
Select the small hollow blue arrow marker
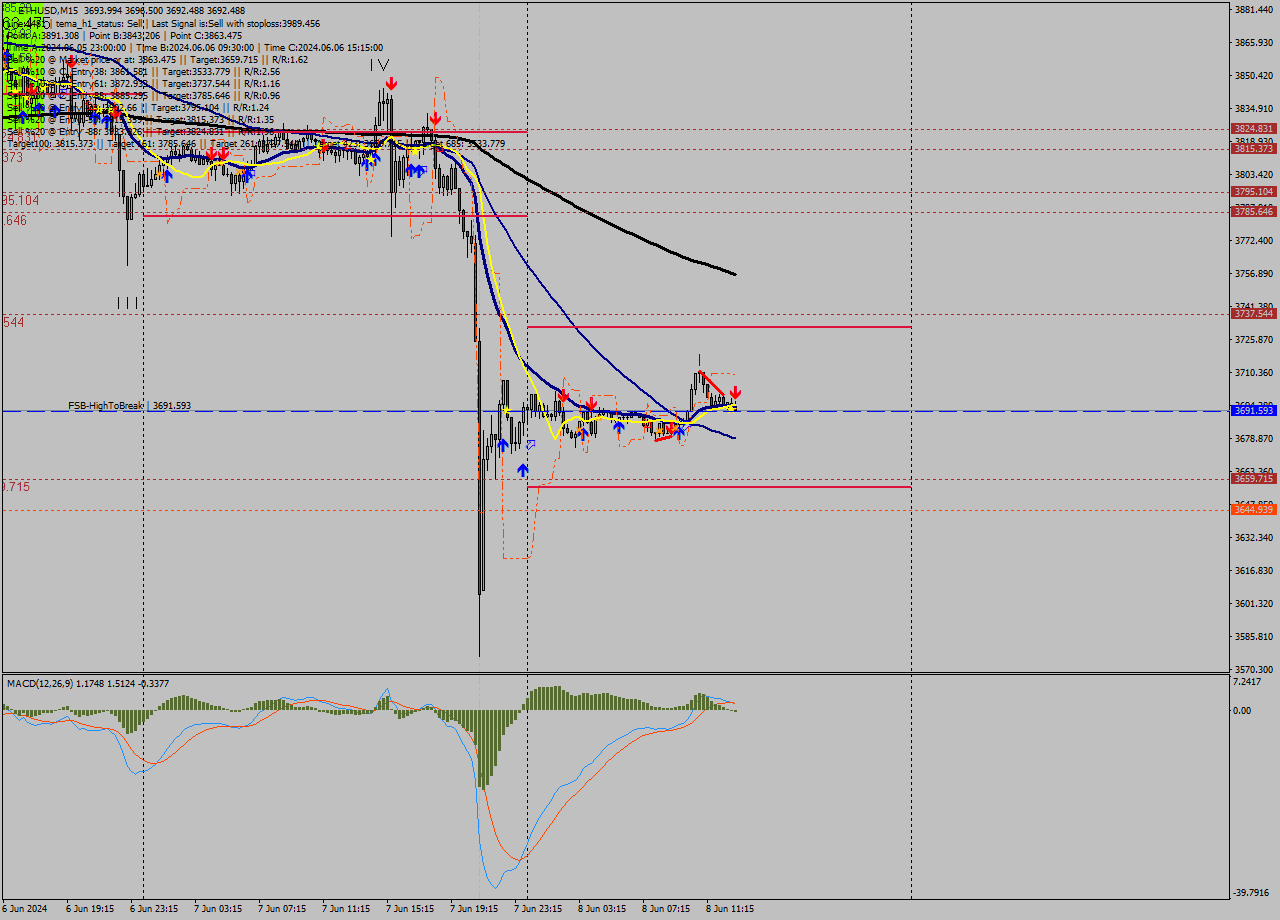(530, 444)
